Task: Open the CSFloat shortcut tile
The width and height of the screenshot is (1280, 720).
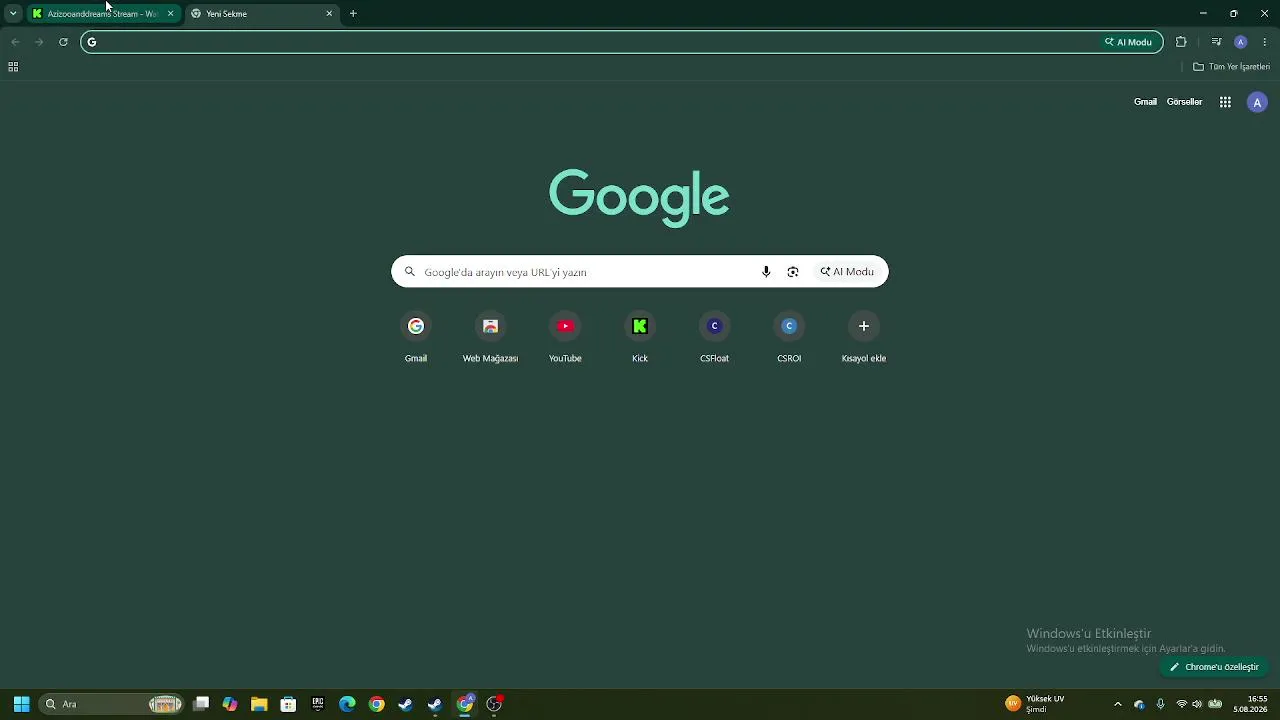Action: (x=714, y=338)
